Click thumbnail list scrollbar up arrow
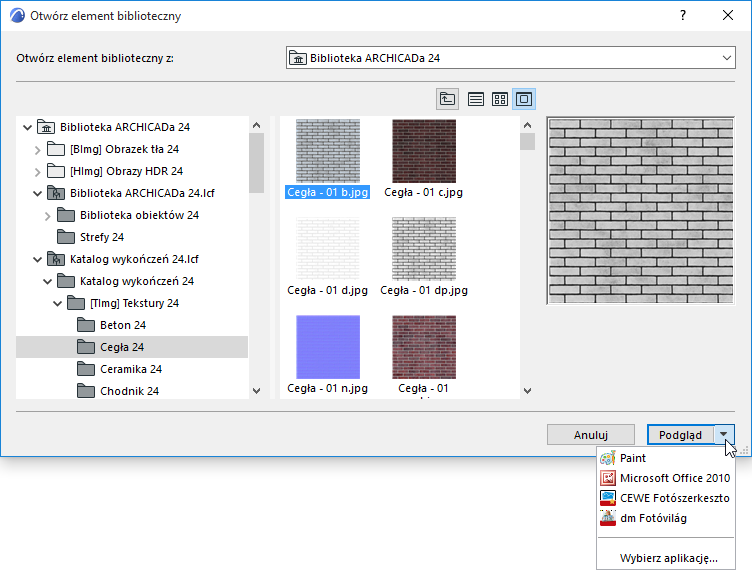This screenshot has width=752, height=570. tap(528, 126)
